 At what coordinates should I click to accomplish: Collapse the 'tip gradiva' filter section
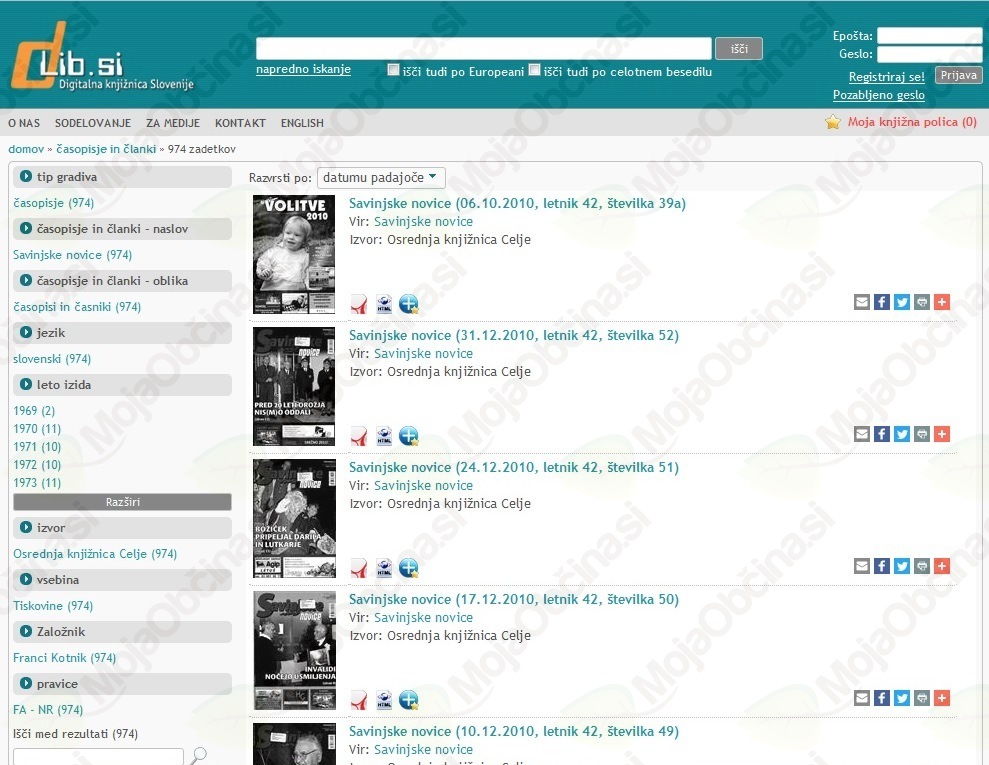[x=26, y=177]
